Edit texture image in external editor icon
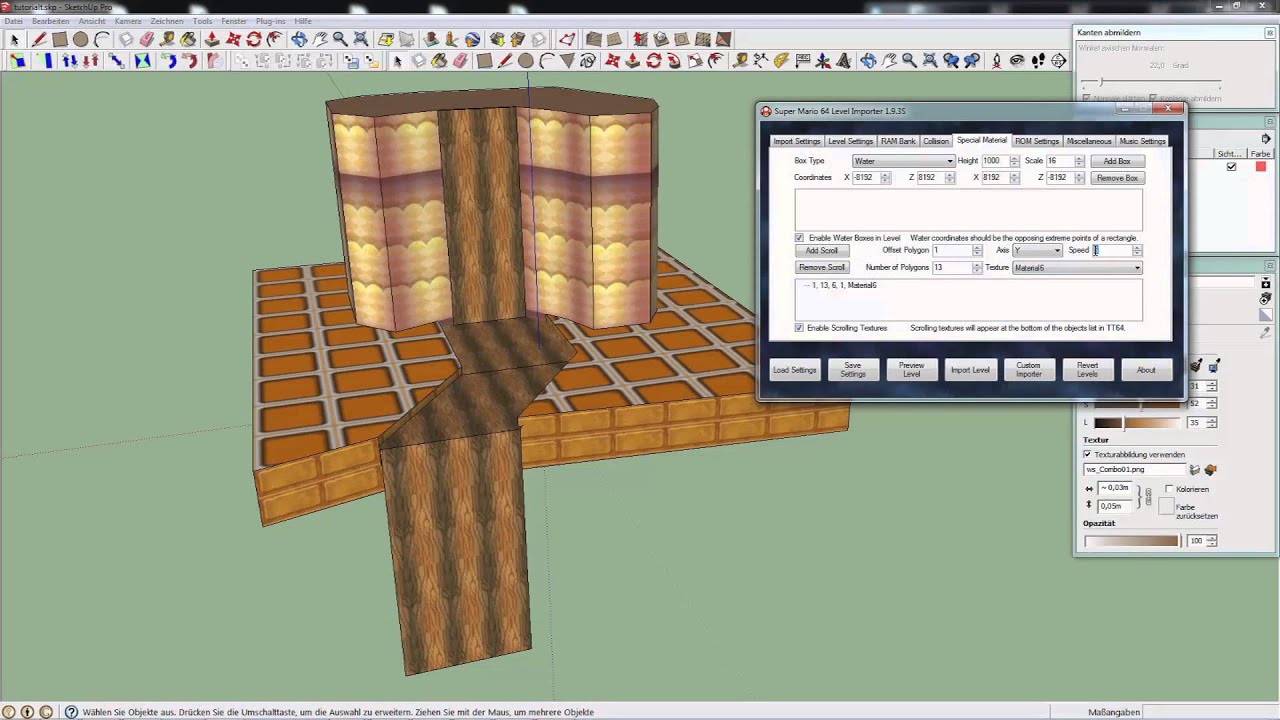Viewport: 1280px width, 720px height. 1211,470
